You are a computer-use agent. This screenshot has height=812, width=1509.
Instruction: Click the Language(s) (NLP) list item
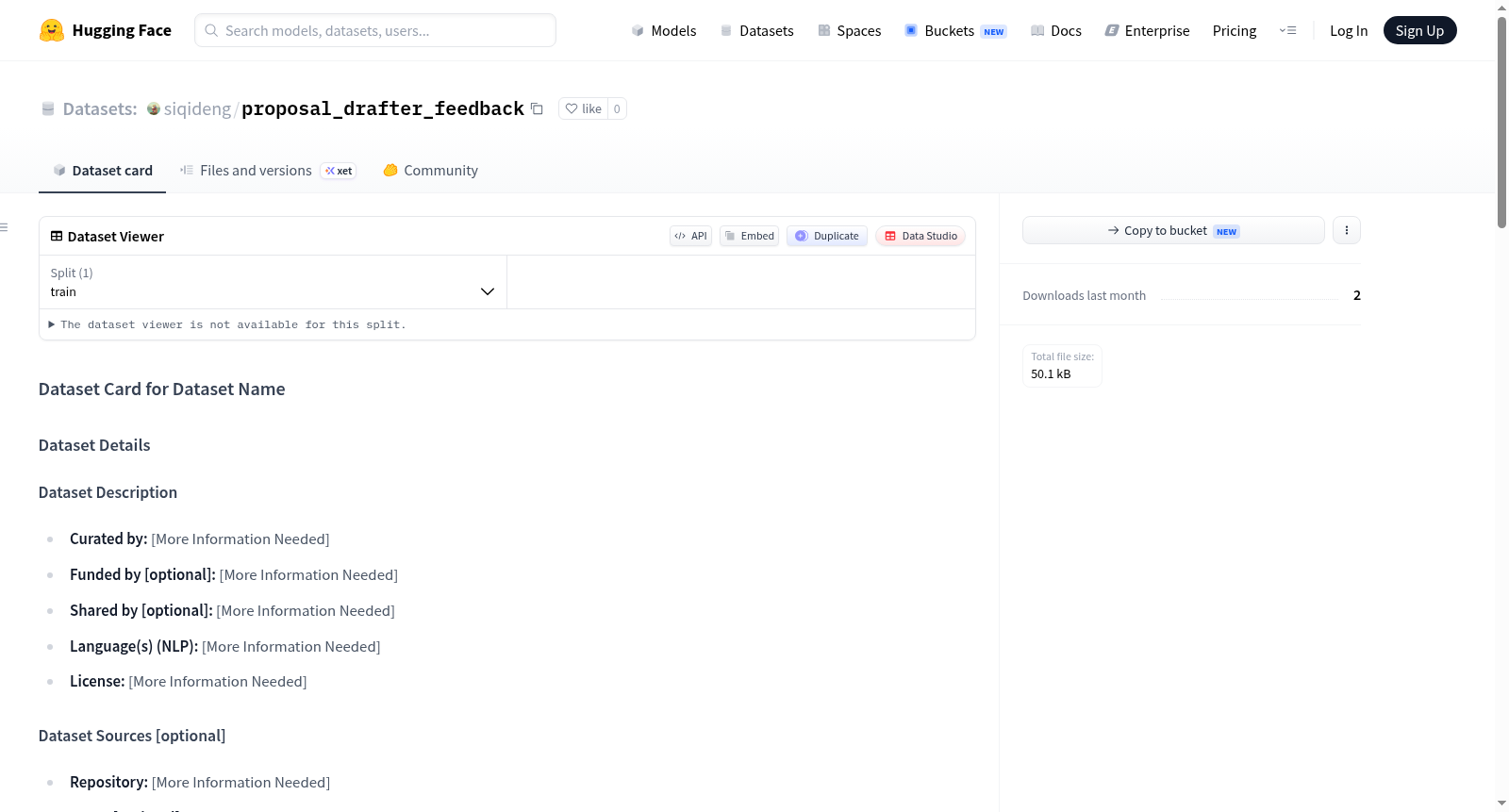click(x=225, y=647)
